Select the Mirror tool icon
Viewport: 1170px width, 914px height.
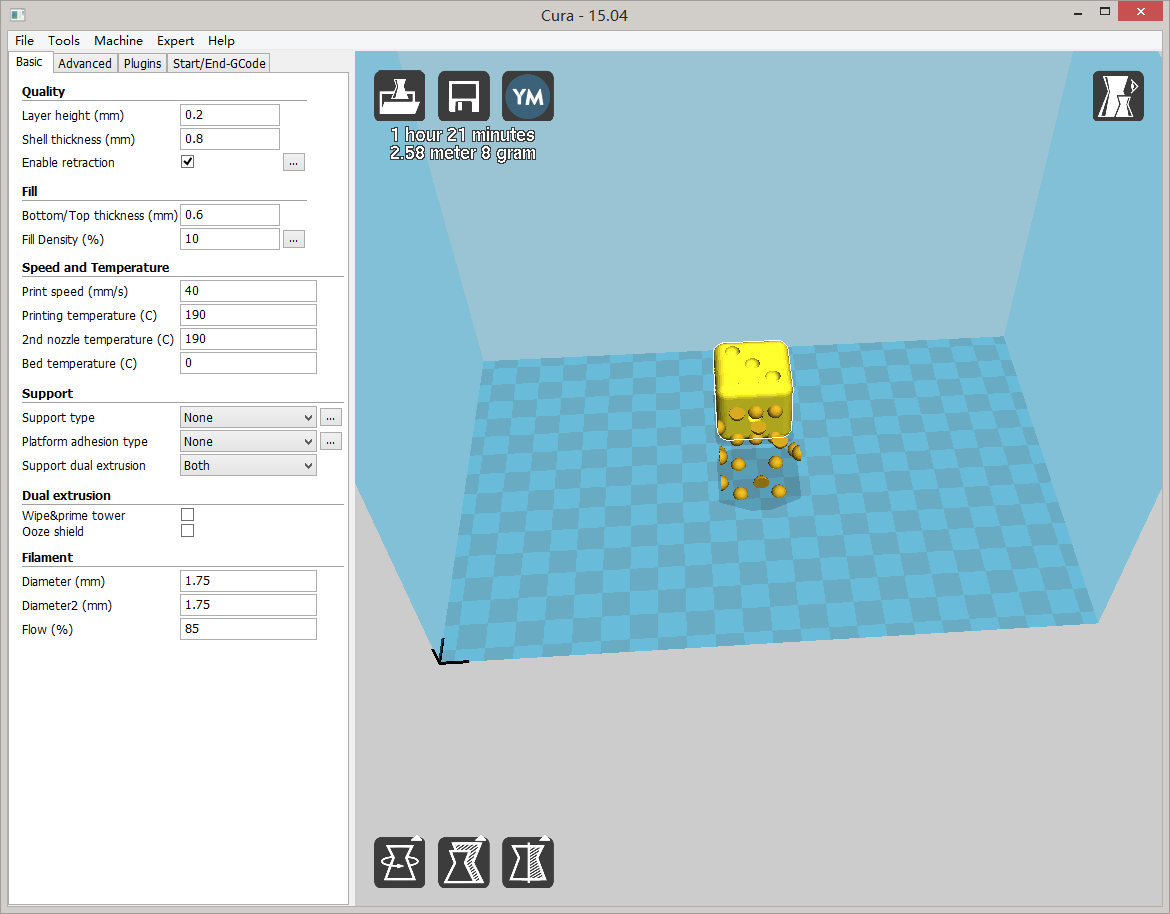(x=527, y=861)
